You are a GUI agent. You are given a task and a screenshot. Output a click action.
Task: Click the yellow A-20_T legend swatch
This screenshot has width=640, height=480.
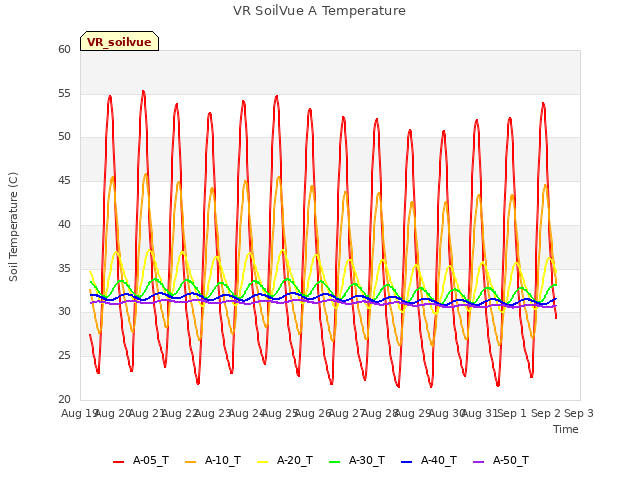tap(262, 462)
